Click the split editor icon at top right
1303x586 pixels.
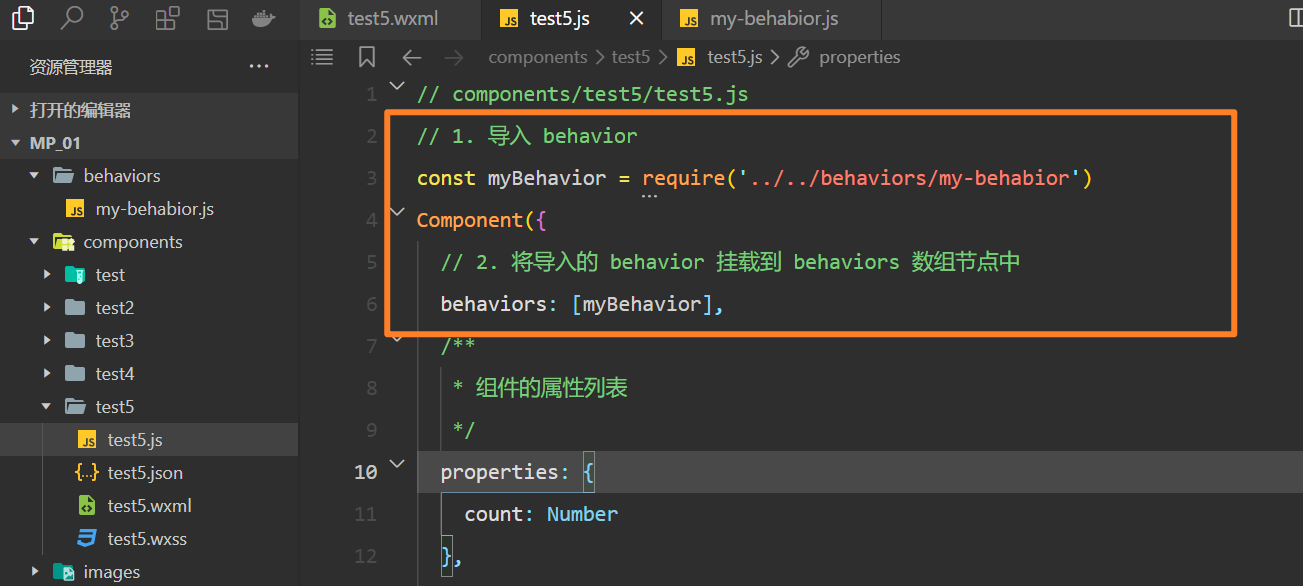(x=1296, y=18)
